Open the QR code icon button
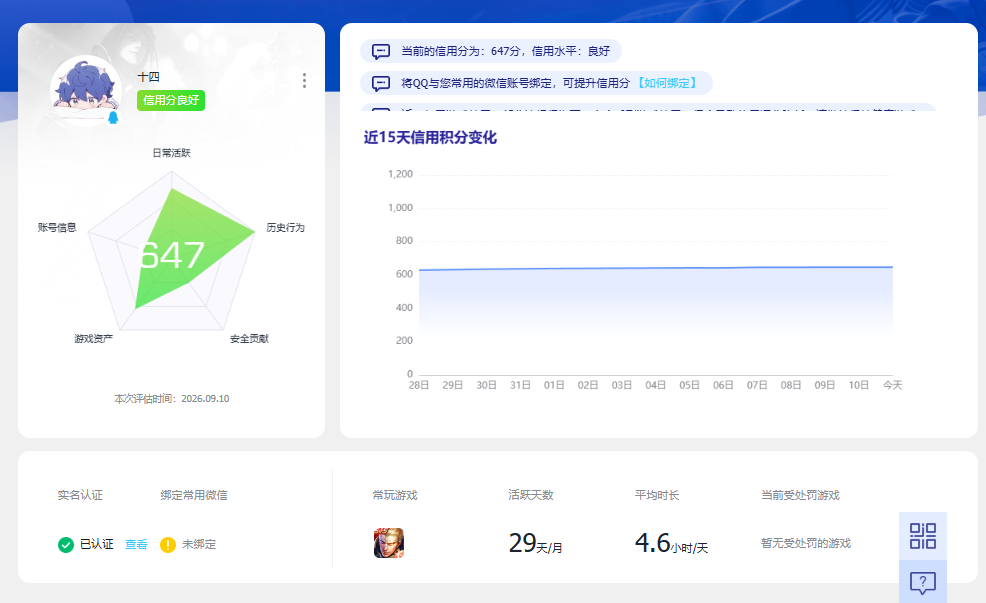The width and height of the screenshot is (986, 603). point(922,536)
